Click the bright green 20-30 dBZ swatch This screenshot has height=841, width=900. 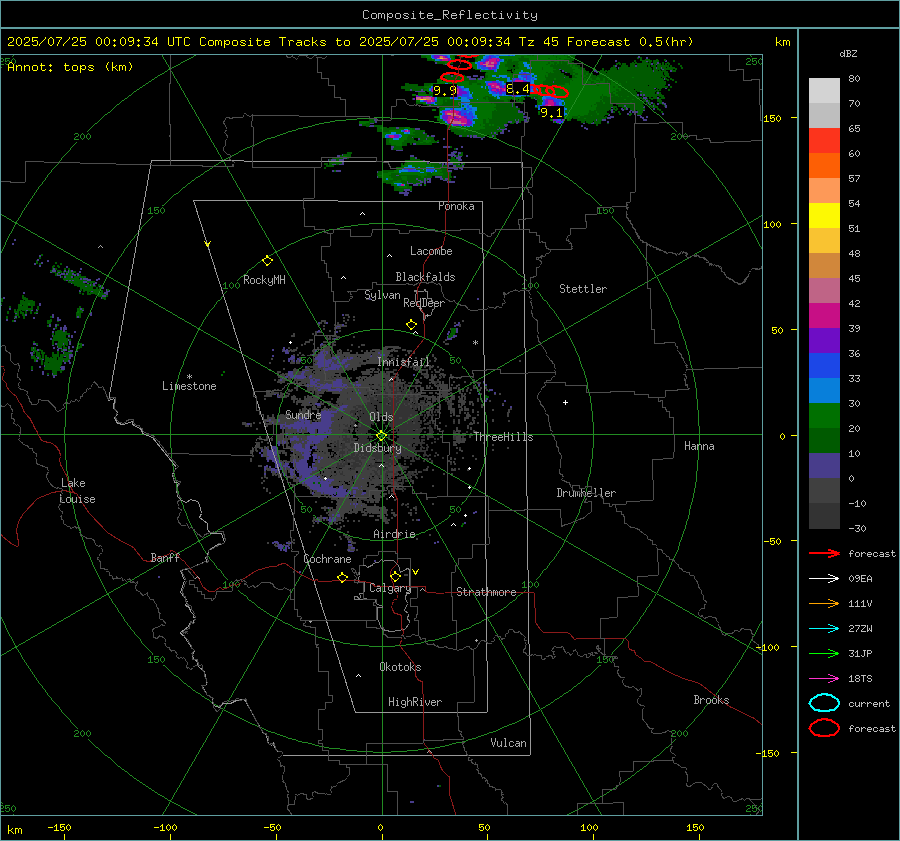[x=824, y=416]
